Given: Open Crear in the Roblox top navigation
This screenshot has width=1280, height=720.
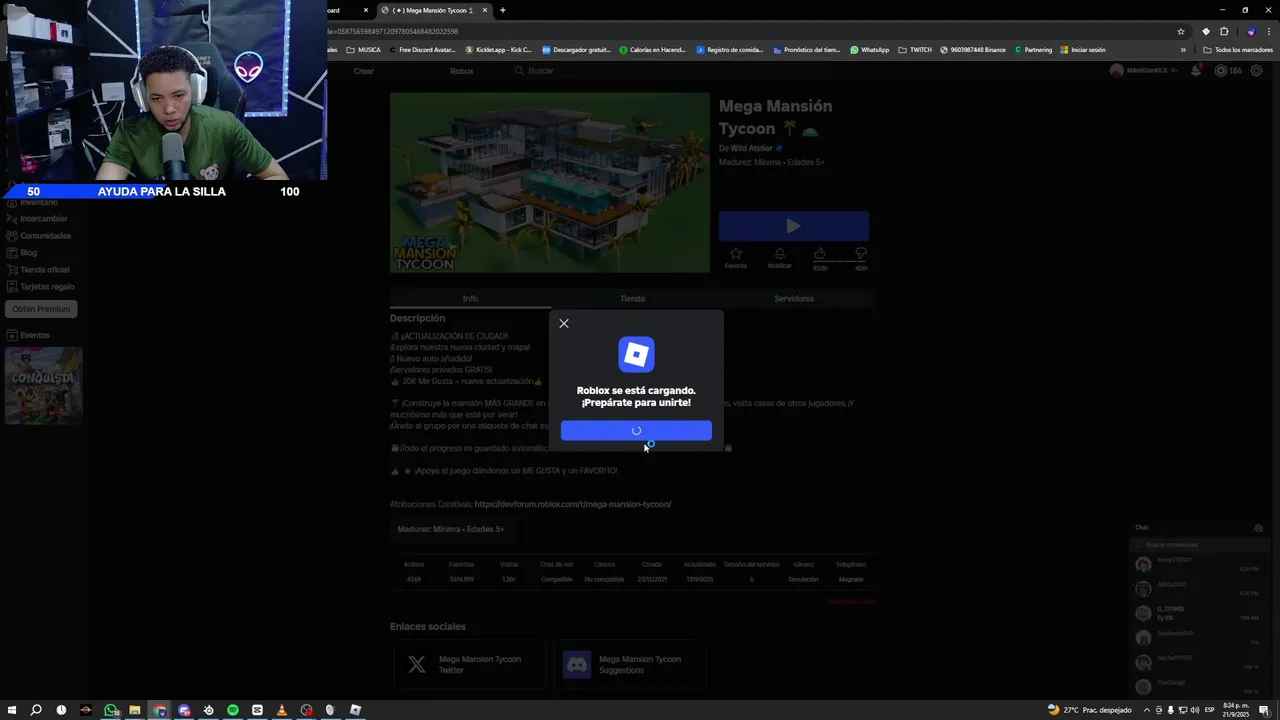Looking at the screenshot, I should click(x=363, y=71).
